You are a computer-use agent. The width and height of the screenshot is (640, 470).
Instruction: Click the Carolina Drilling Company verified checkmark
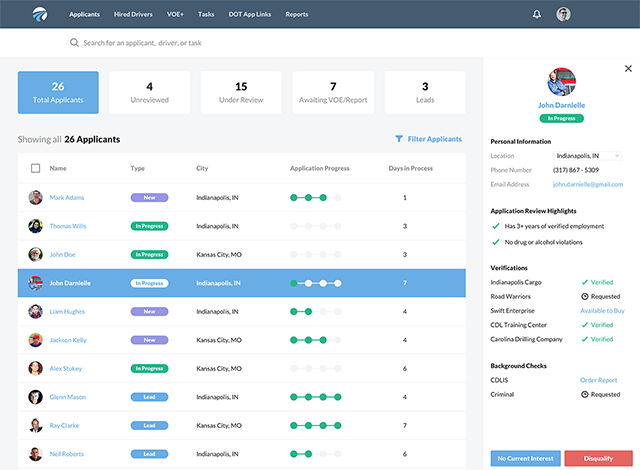coord(584,339)
